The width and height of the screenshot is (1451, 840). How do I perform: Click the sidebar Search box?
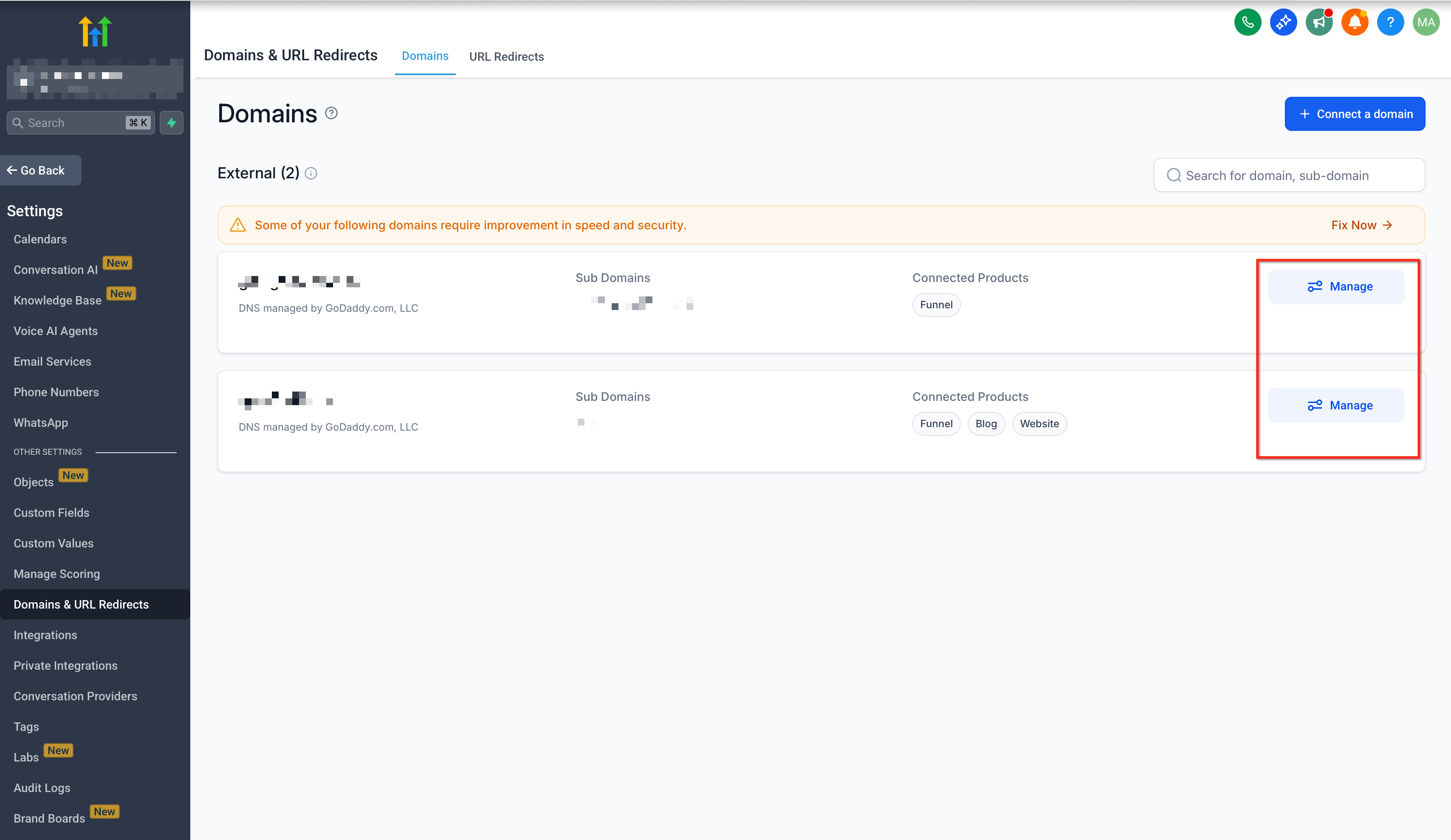coord(75,123)
